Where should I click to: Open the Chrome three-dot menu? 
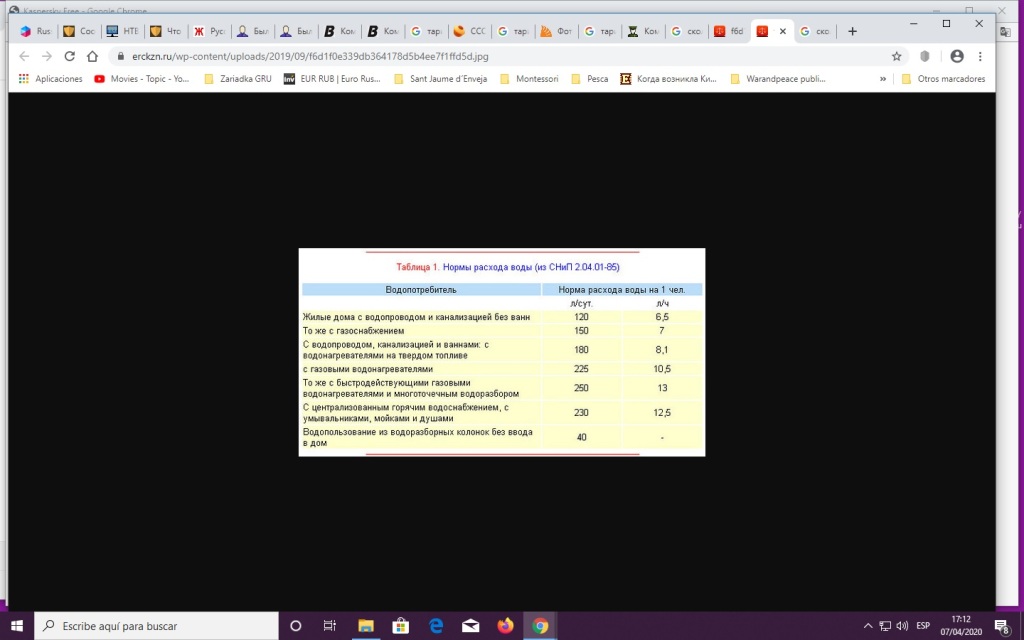coord(982,57)
